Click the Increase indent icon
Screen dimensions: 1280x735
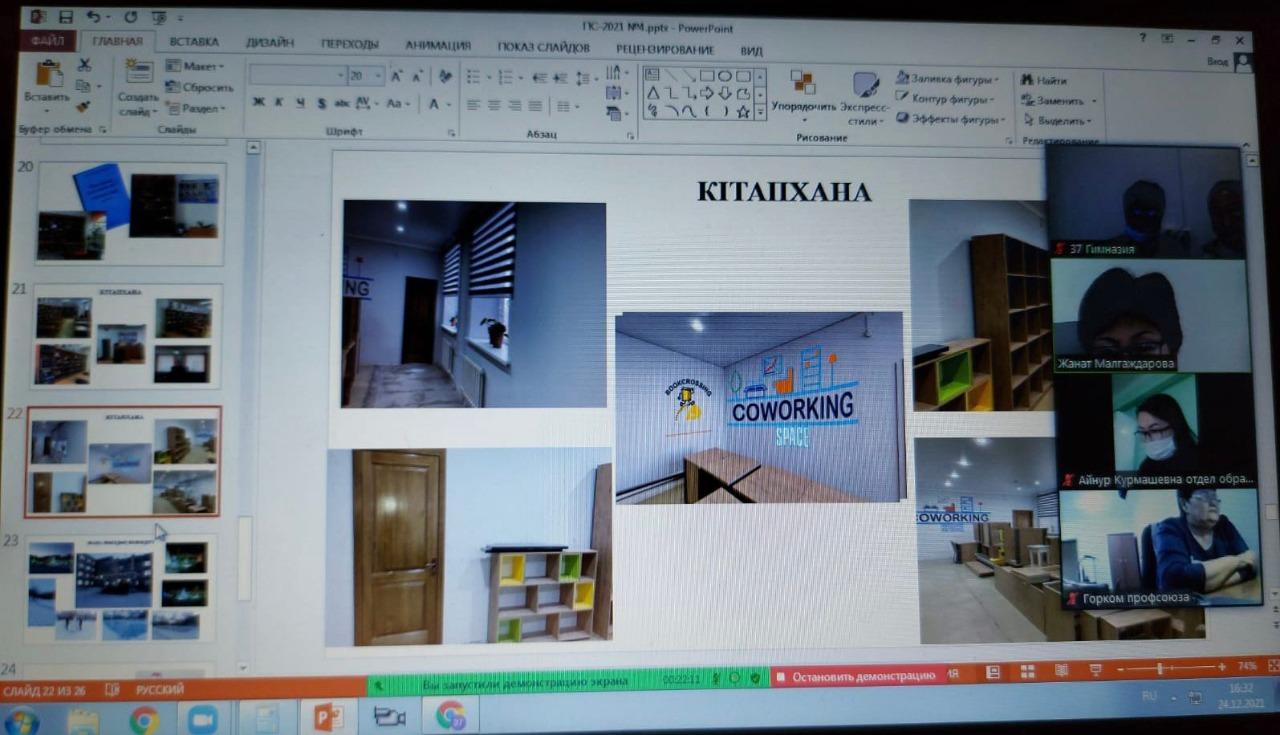pos(561,77)
